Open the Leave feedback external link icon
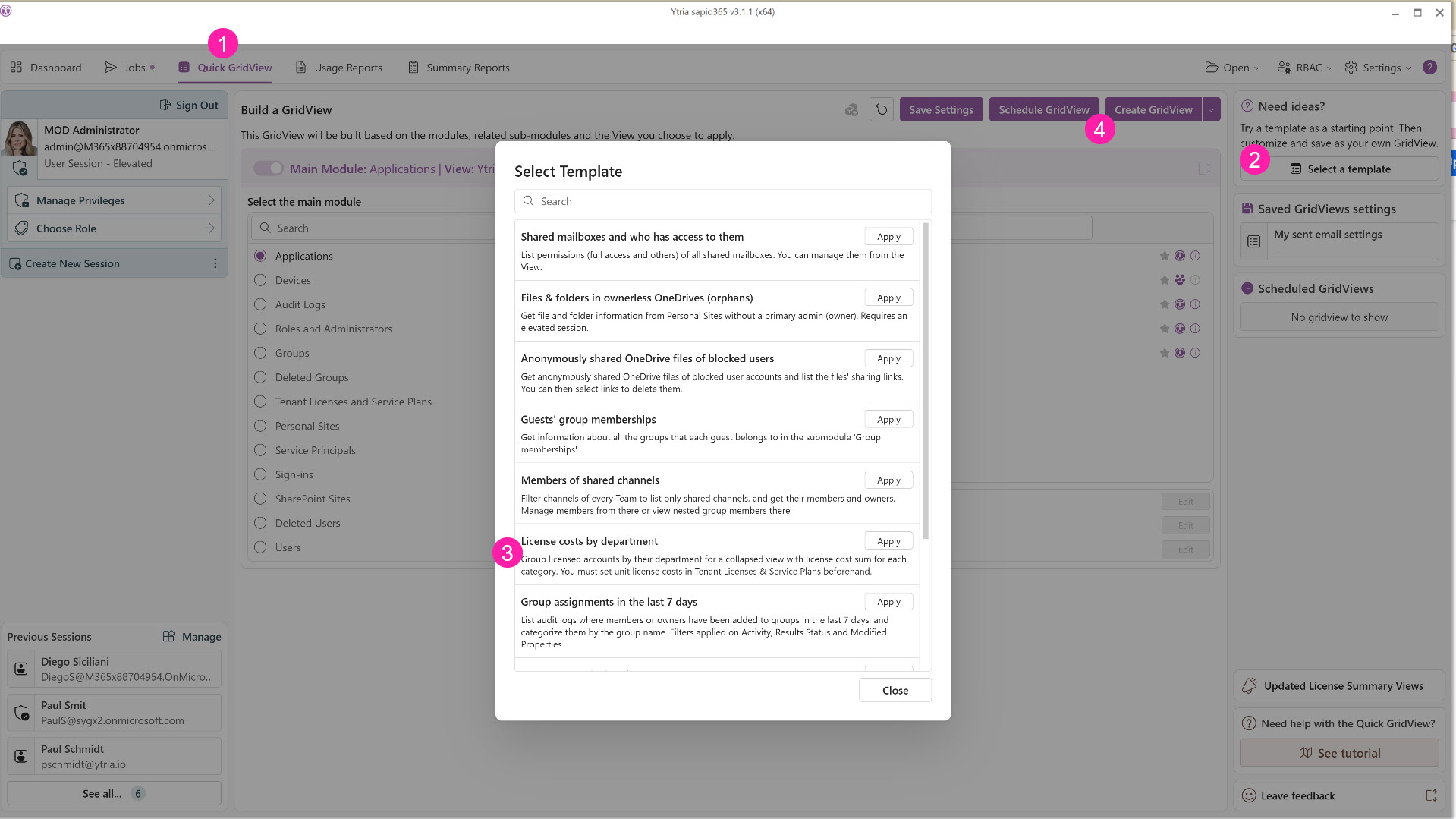Screen dimensions: 1456x819 (x=1431, y=795)
